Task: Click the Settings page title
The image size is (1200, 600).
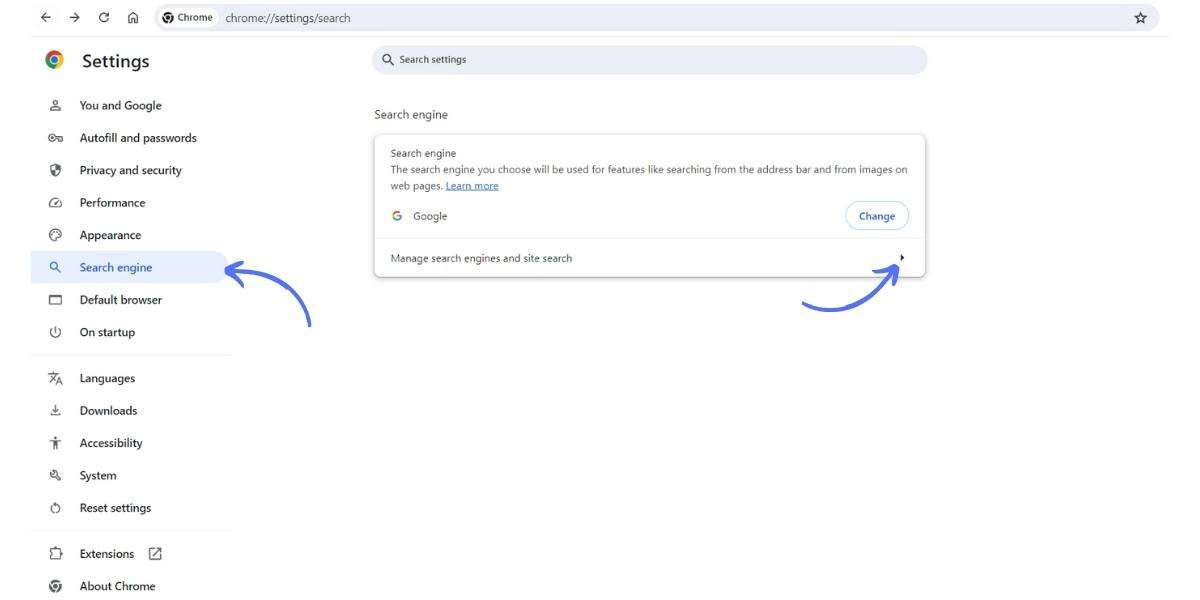Action: click(116, 61)
